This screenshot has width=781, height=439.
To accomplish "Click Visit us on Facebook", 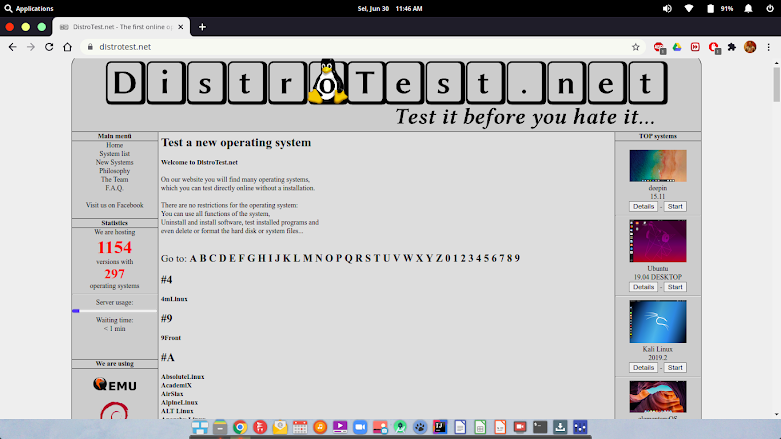I will [115, 205].
